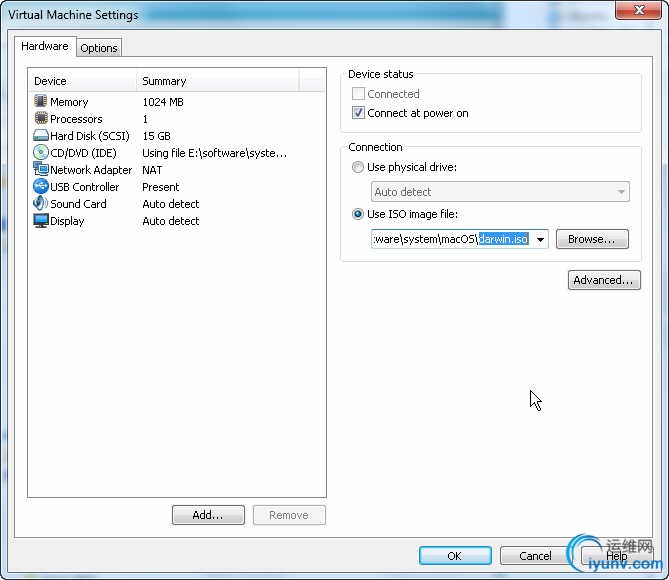Image resolution: width=669 pixels, height=580 pixels.
Task: Confirm the settings with OK
Action: tap(455, 556)
